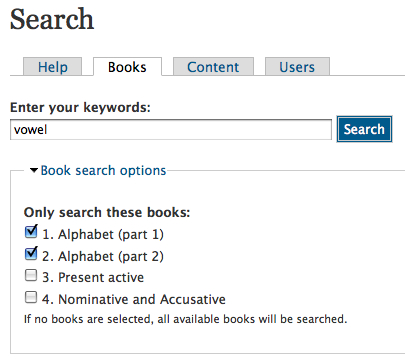Click the Only search these books heading
The width and height of the screenshot is (405, 361).
(107, 212)
